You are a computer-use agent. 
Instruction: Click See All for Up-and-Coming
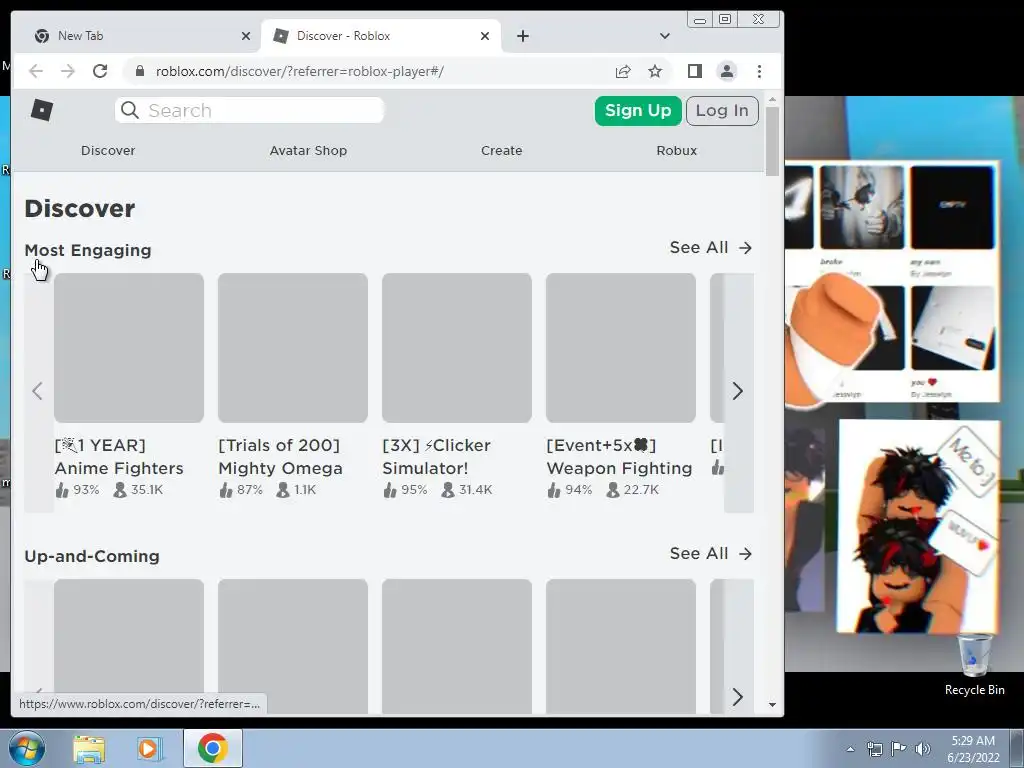point(711,553)
